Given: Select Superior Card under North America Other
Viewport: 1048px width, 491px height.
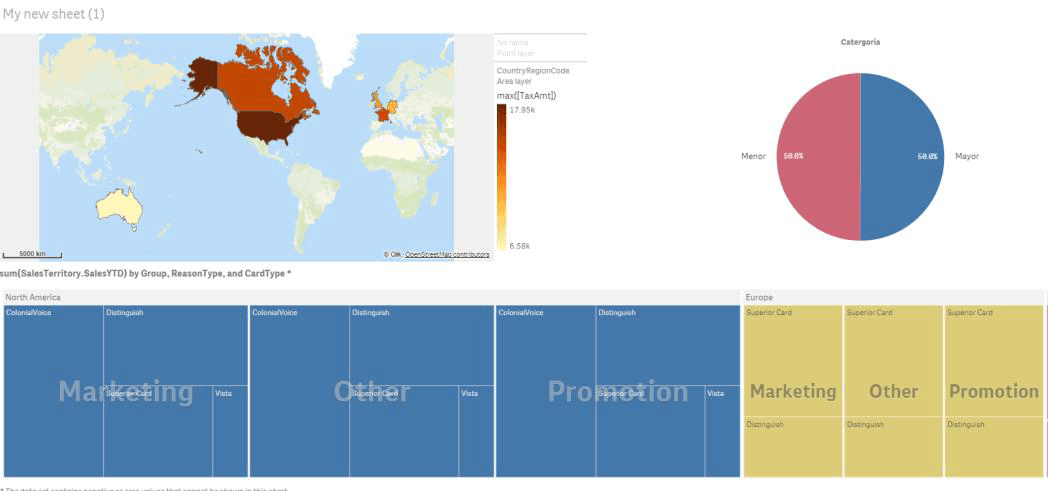Looking at the screenshot, I should (404, 432).
